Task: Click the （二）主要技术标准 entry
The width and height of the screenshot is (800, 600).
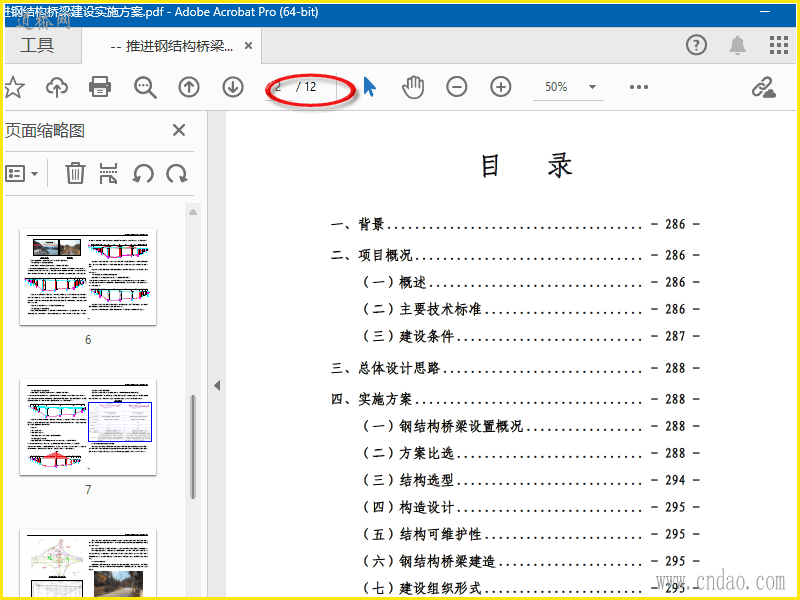Action: click(531, 309)
